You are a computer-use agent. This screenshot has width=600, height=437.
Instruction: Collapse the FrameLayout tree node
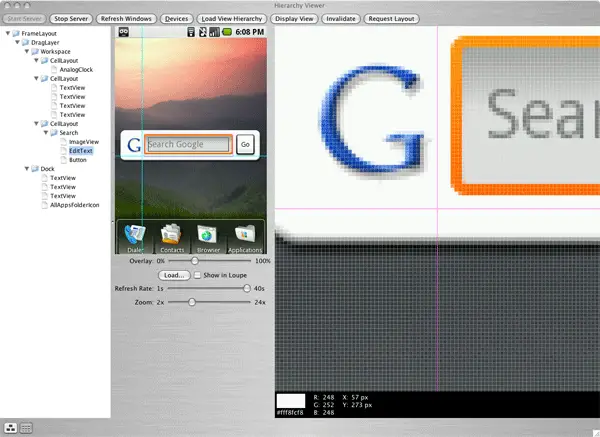click(x=9, y=33)
